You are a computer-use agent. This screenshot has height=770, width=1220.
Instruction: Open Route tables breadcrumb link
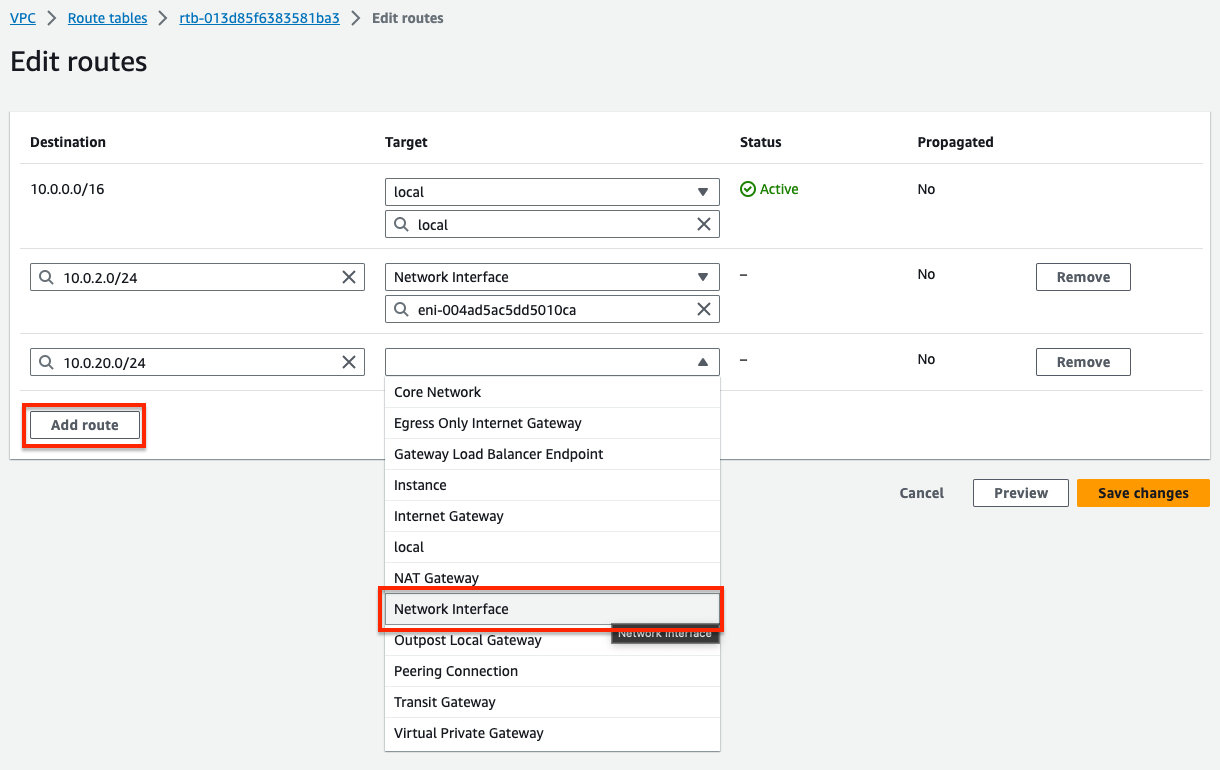107,18
